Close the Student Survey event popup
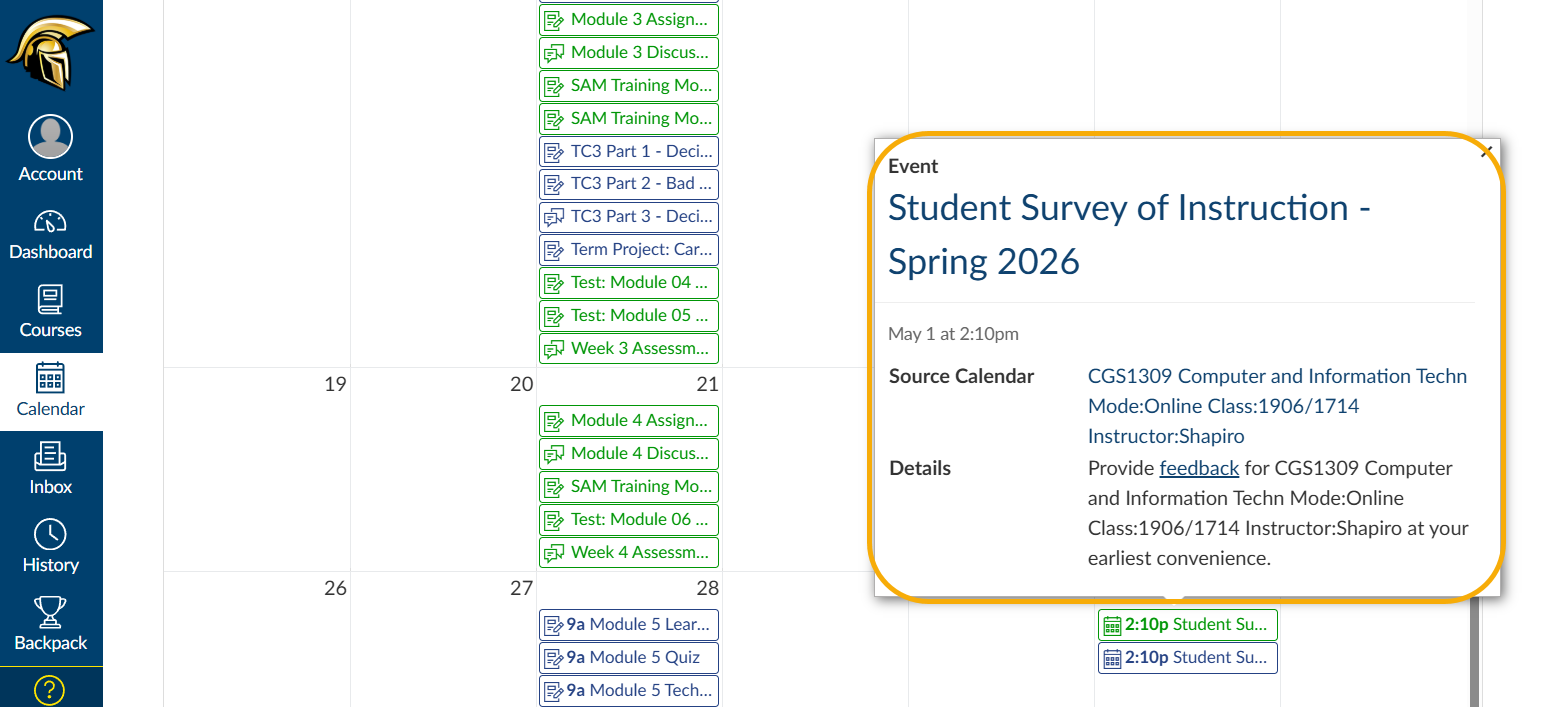 (x=1486, y=150)
